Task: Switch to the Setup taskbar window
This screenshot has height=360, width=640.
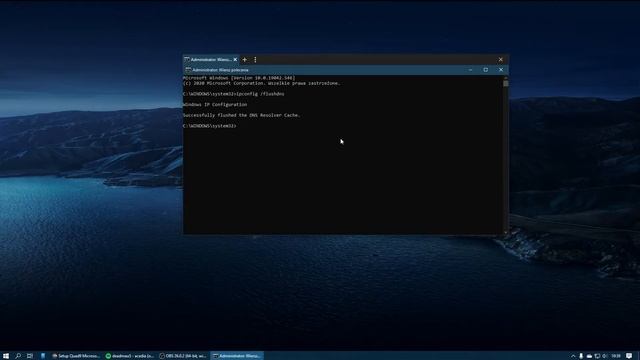Action: click(x=76, y=356)
